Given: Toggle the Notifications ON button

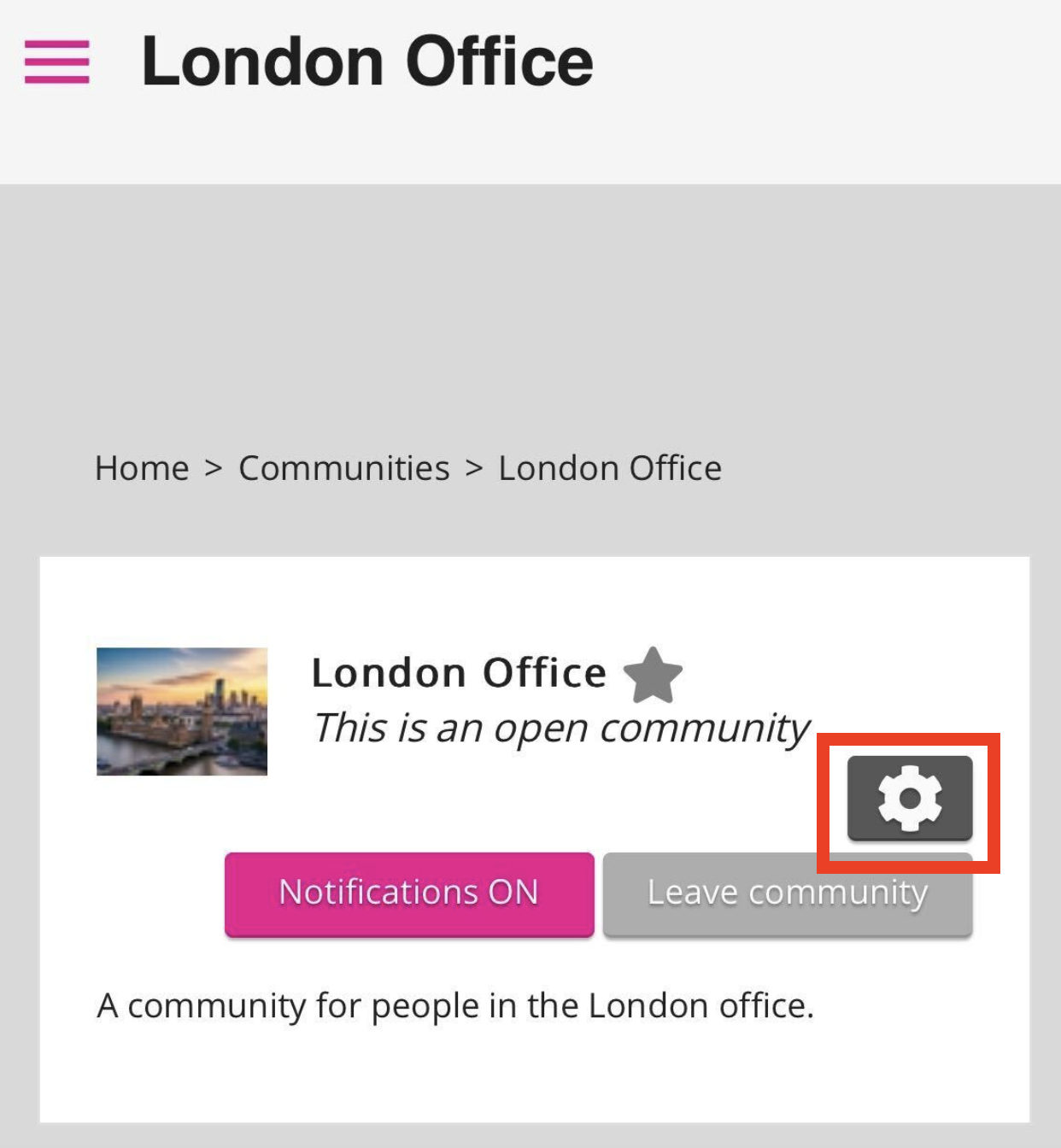Looking at the screenshot, I should (409, 893).
